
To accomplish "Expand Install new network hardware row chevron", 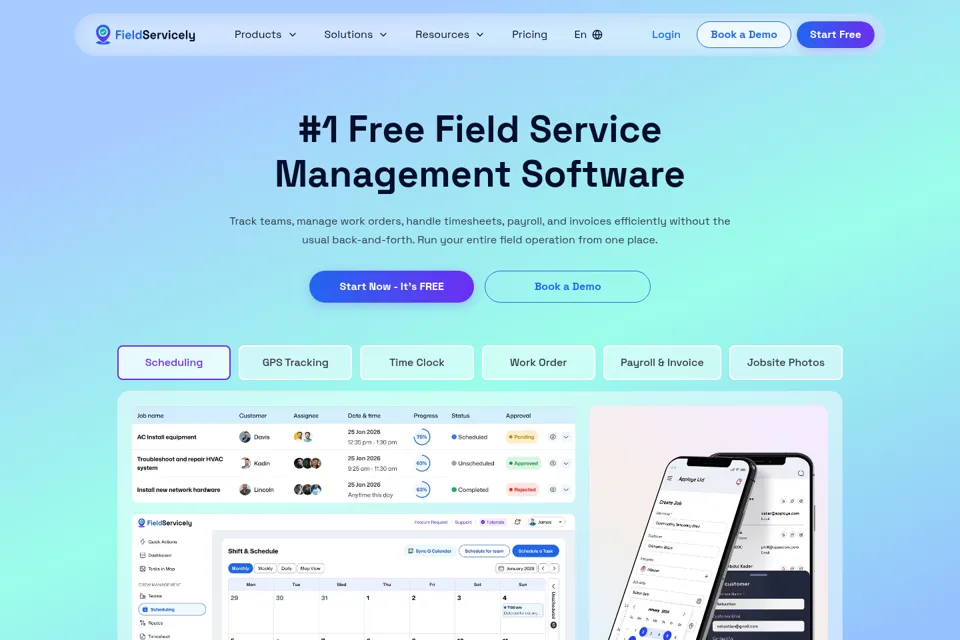I will tap(566, 489).
